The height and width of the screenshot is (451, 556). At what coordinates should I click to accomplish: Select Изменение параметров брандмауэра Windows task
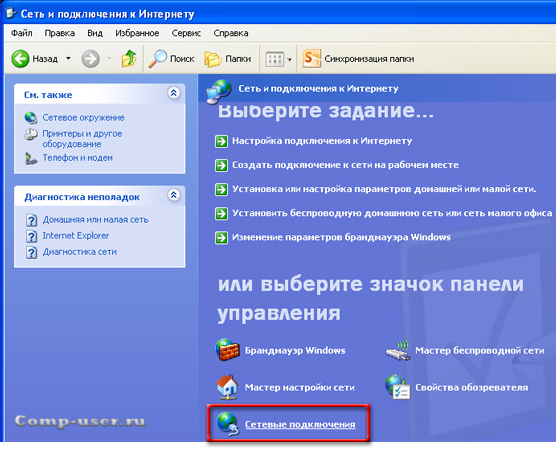click(x=341, y=237)
